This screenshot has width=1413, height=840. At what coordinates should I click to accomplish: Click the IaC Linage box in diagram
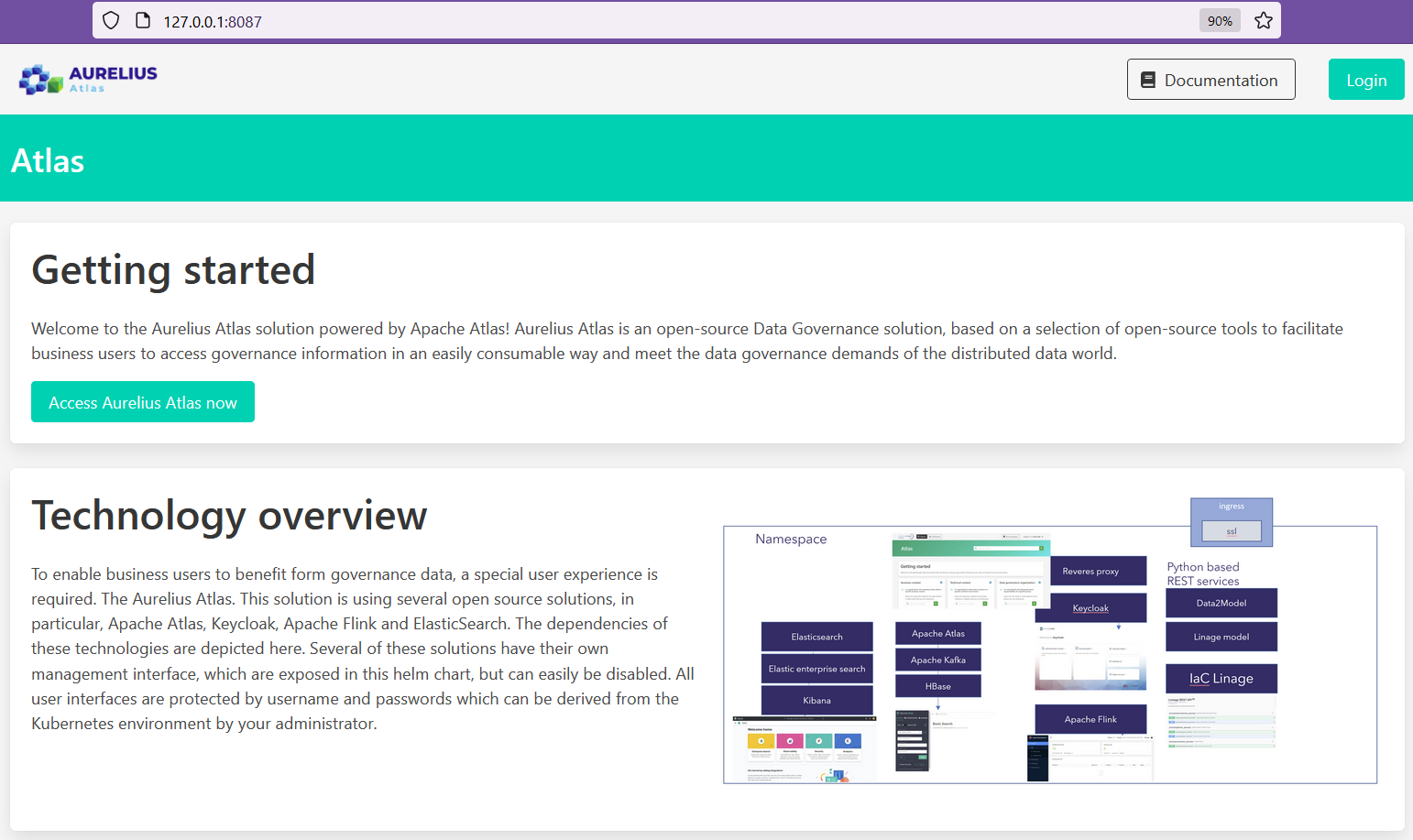pos(1221,679)
